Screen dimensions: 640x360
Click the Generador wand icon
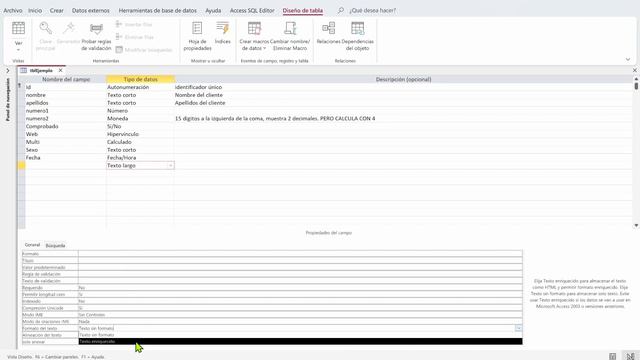click(x=69, y=28)
